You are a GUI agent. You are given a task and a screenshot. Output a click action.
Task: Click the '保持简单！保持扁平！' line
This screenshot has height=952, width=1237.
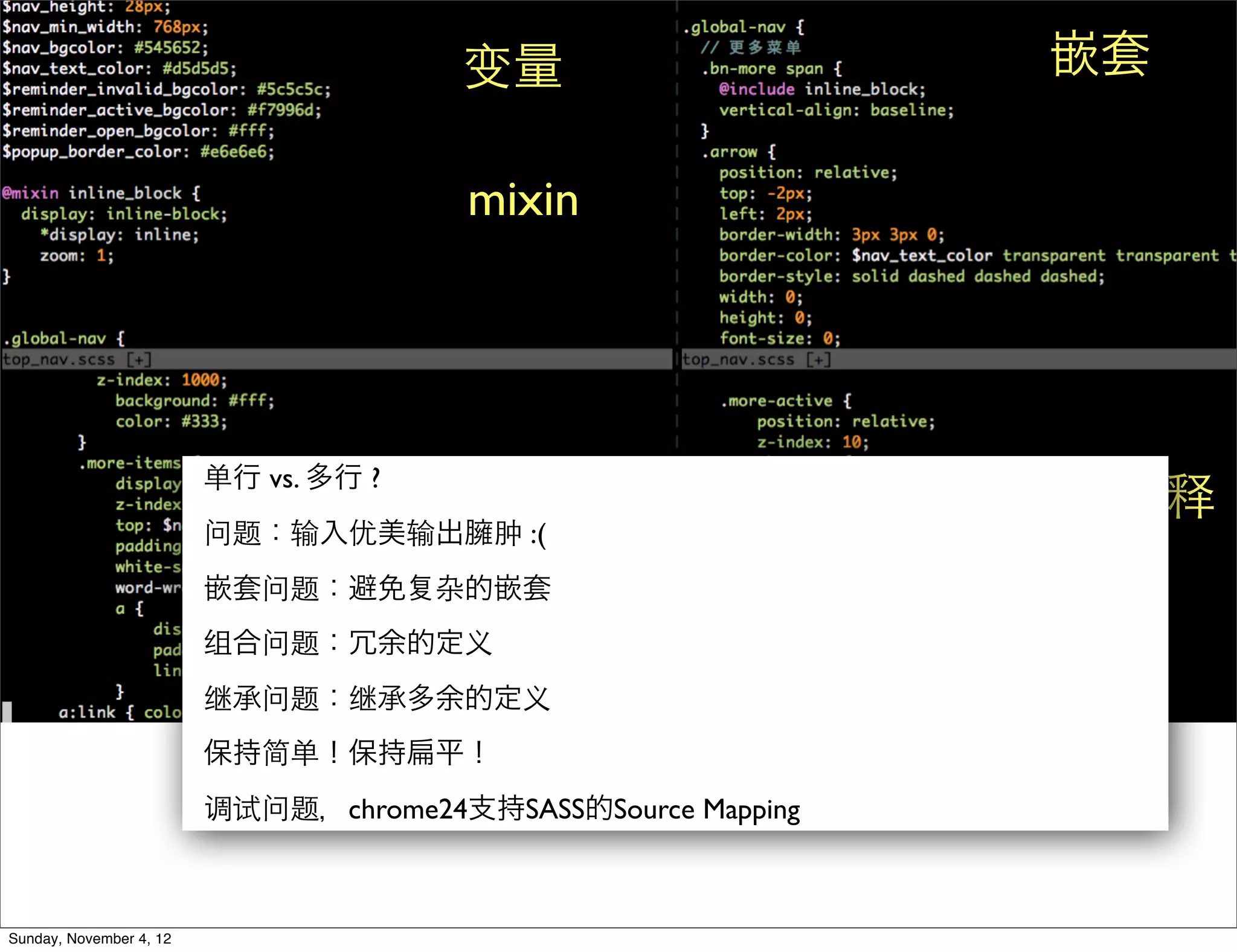[345, 753]
